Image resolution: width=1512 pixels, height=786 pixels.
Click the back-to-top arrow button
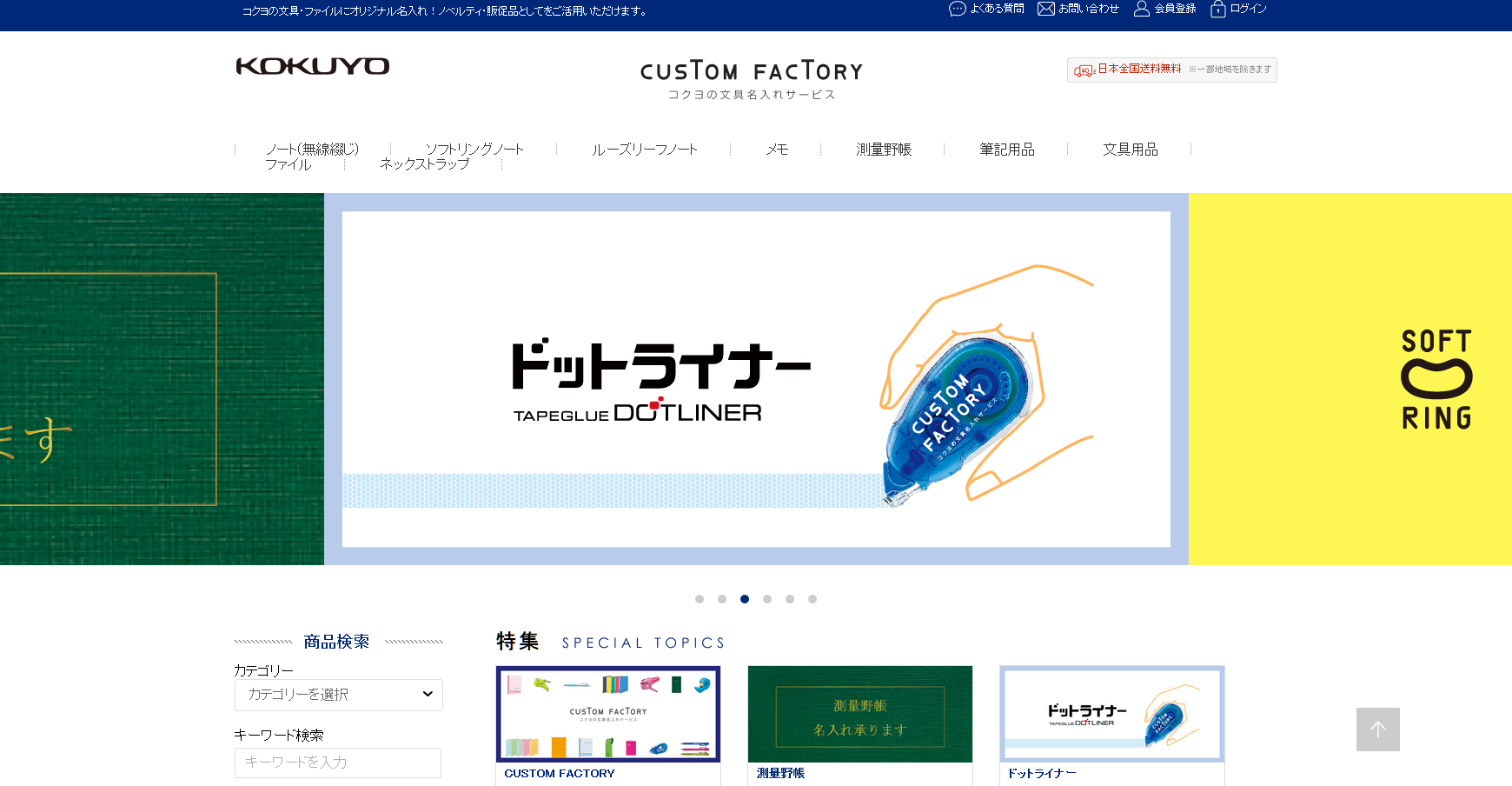[1378, 729]
